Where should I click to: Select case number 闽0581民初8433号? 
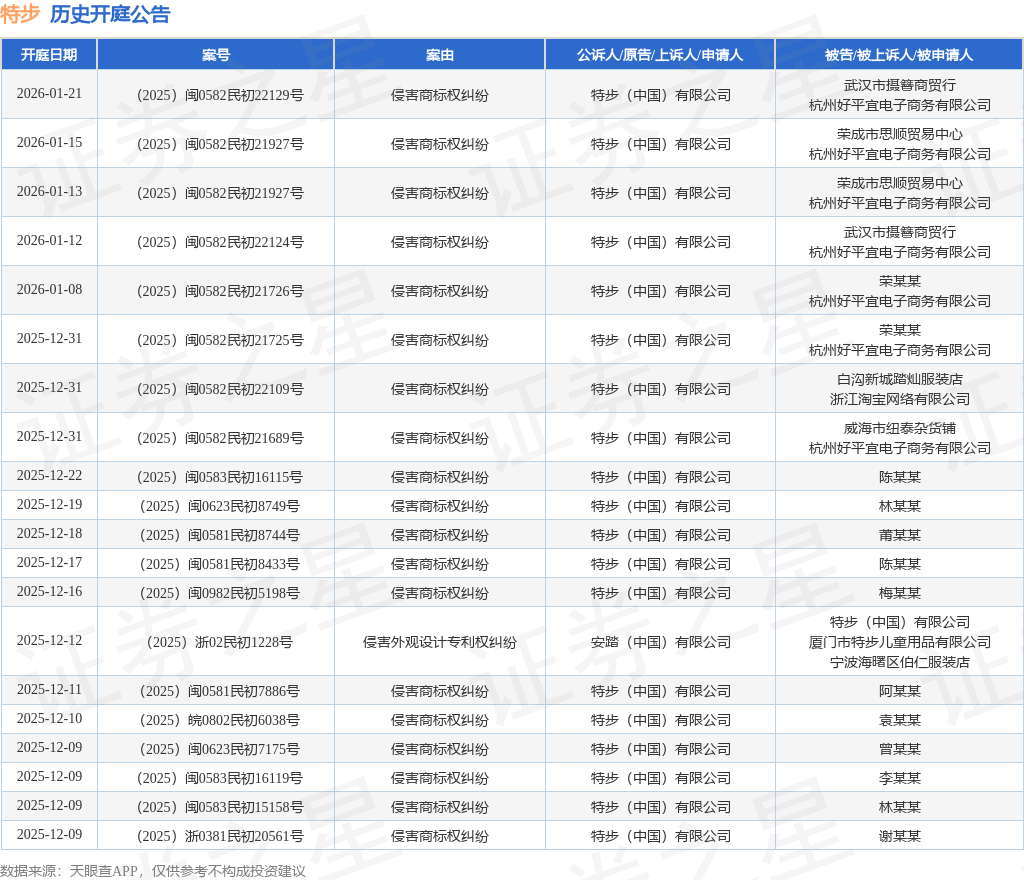220,564
